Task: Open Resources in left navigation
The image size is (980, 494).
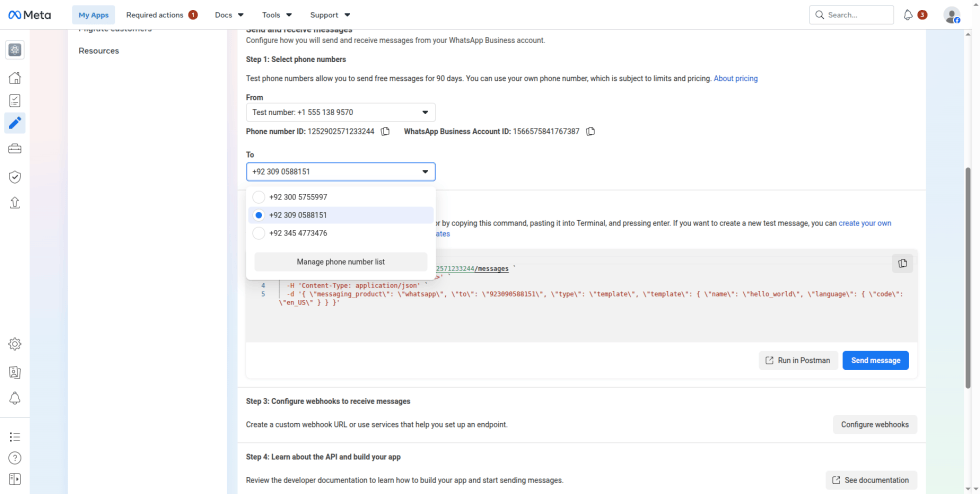Action: tap(99, 51)
